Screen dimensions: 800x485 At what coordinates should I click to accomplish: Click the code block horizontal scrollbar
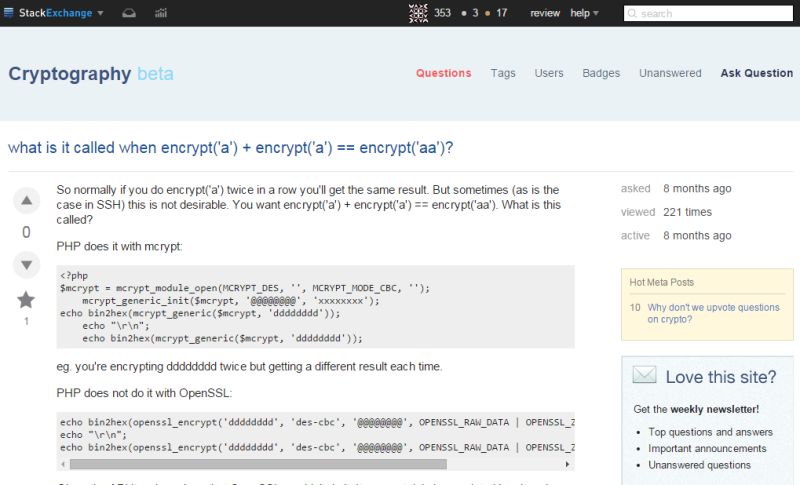[x=258, y=464]
